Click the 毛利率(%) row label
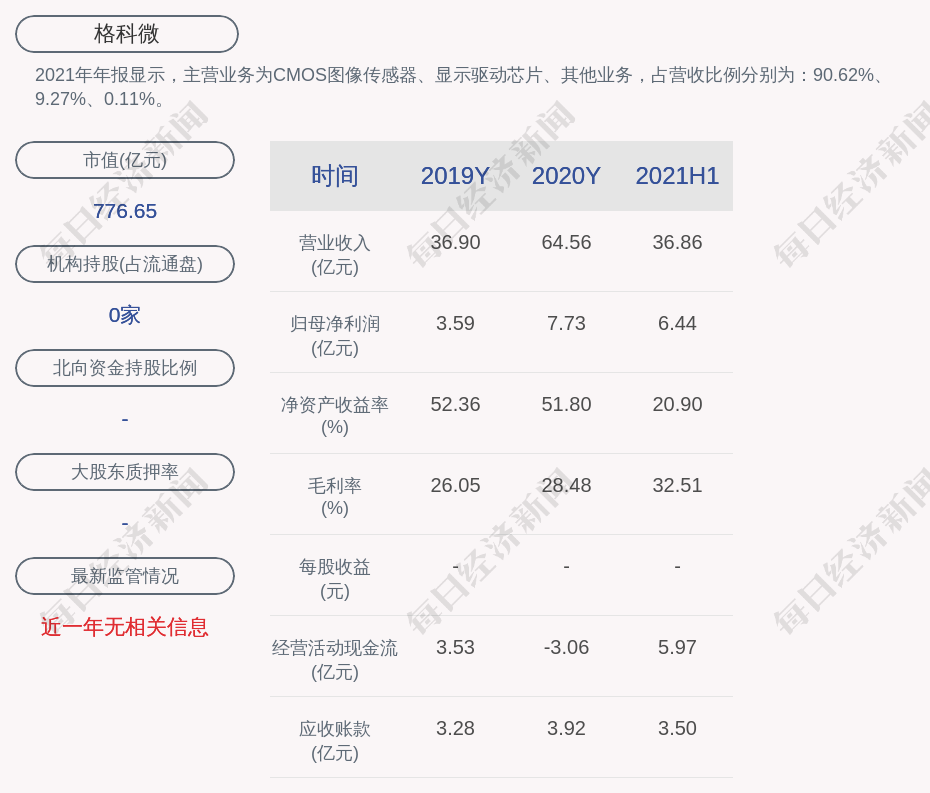This screenshot has height=793, width=930. click(335, 497)
